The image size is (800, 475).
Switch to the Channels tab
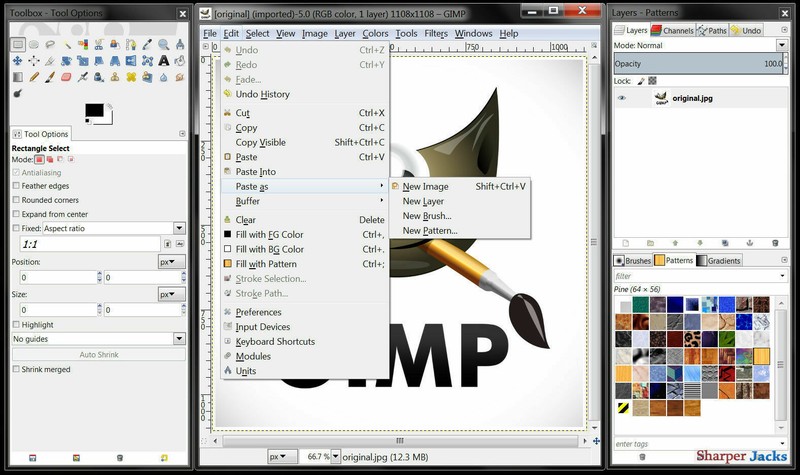(673, 31)
